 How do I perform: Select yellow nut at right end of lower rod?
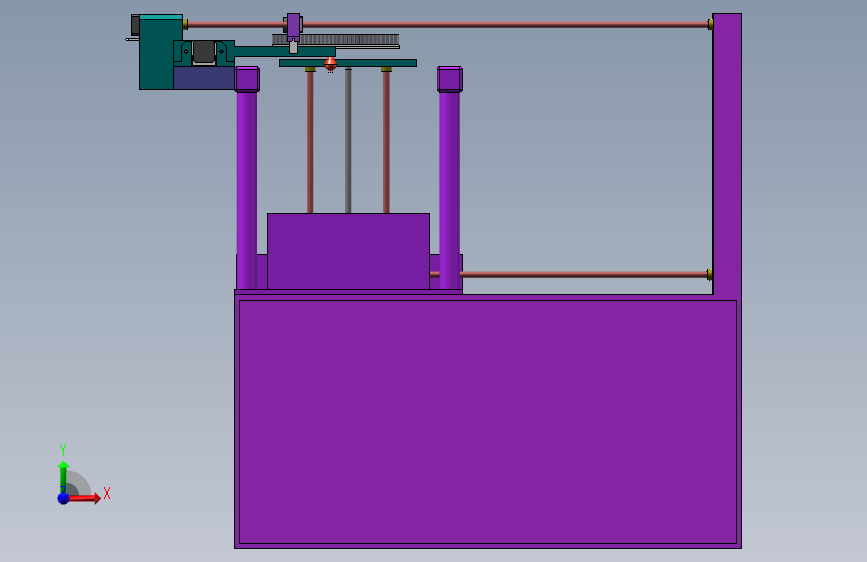tap(710, 274)
